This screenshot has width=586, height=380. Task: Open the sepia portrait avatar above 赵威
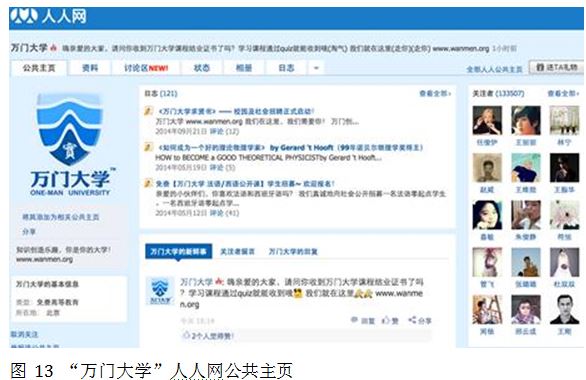(487, 167)
